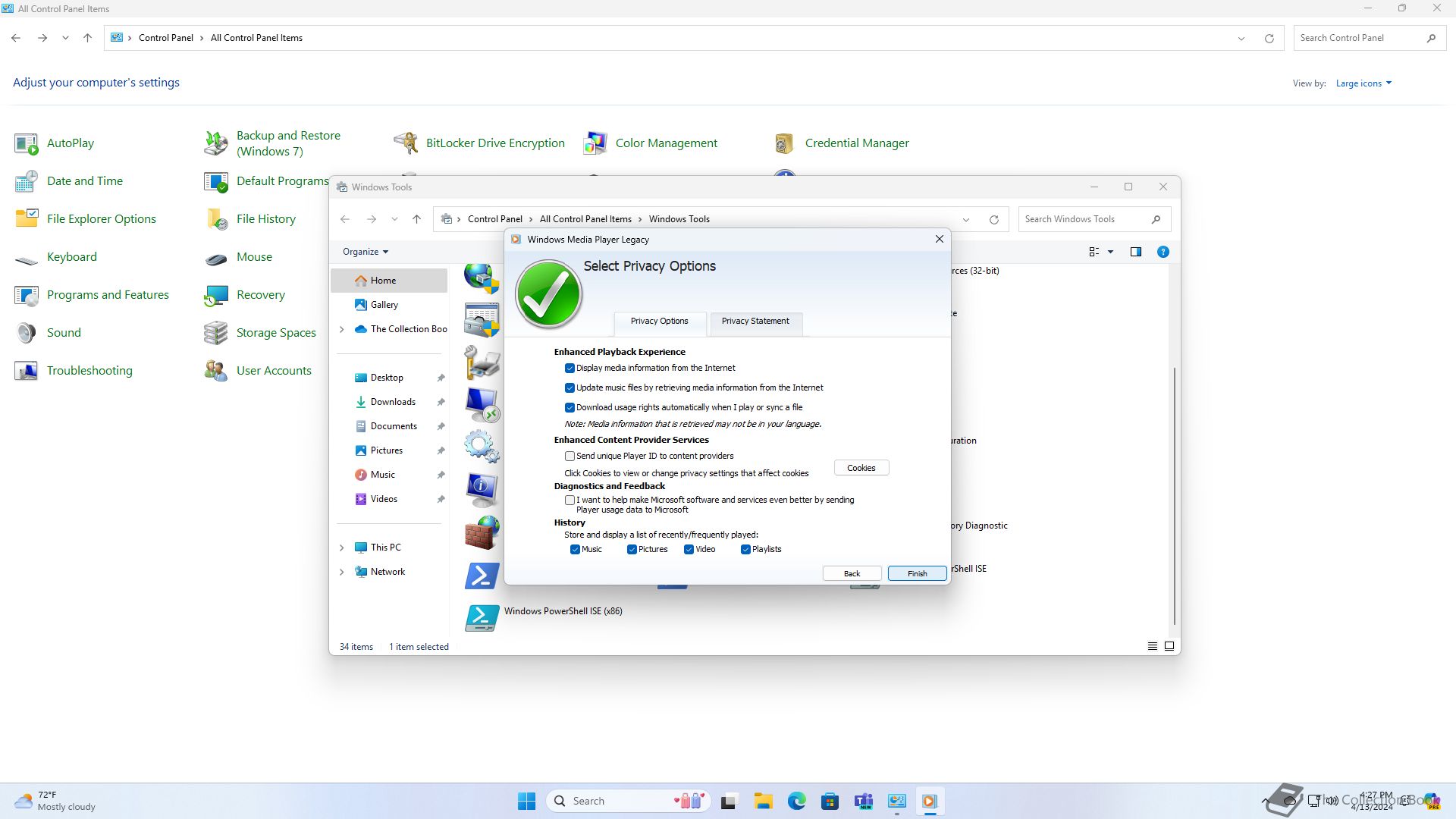Click the Windows Tools vertical scrollbar
Image resolution: width=1456 pixels, height=819 pixels.
[1175, 497]
